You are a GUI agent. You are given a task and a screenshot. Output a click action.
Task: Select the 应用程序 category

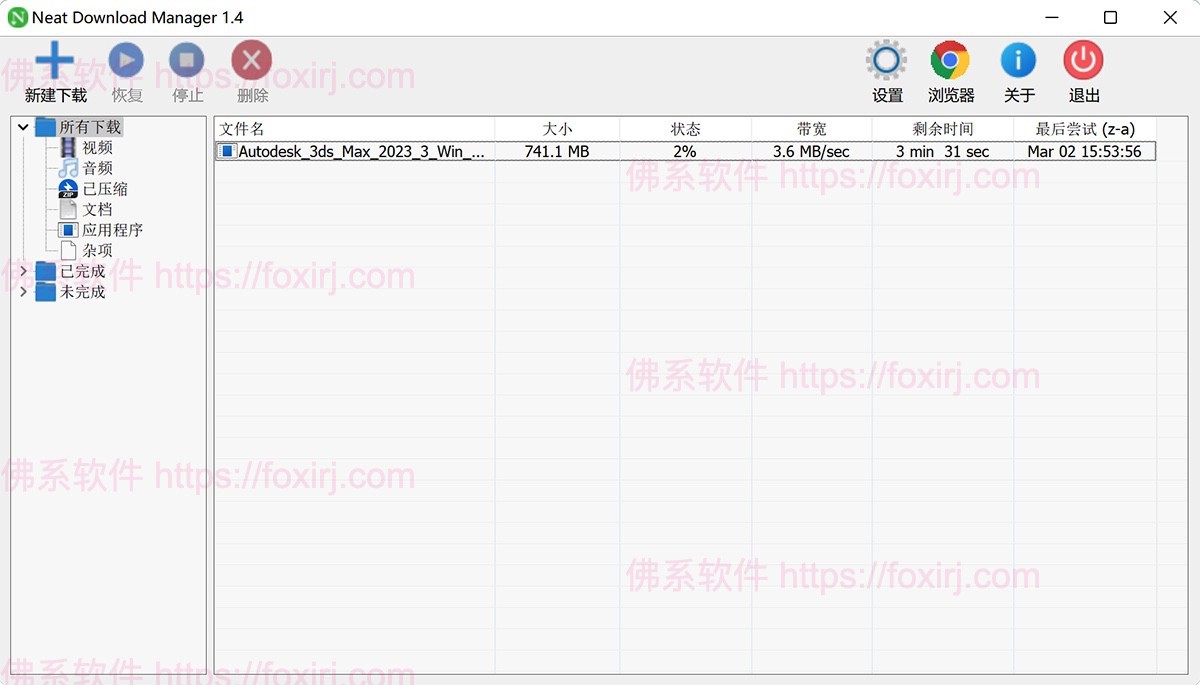[x=112, y=229]
